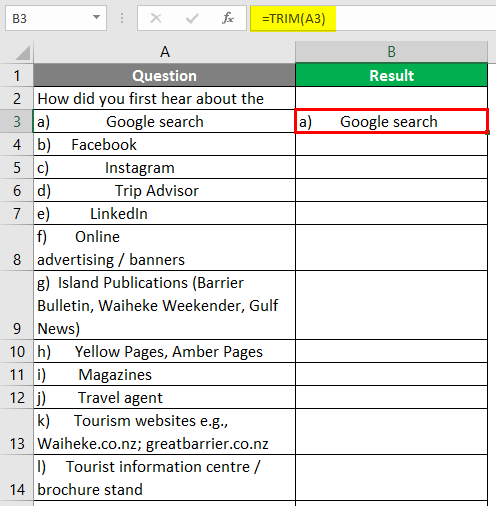Select row 13 header

tap(17, 432)
